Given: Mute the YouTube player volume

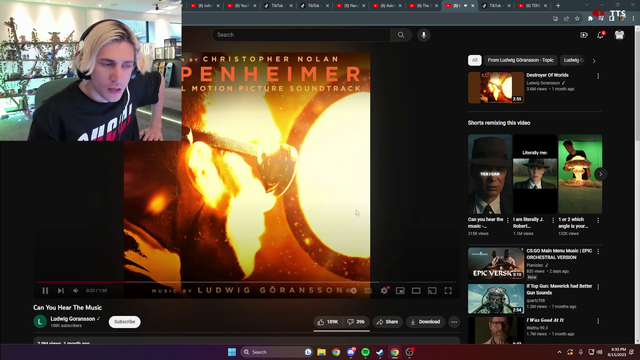Looking at the screenshot, I should point(76,291).
